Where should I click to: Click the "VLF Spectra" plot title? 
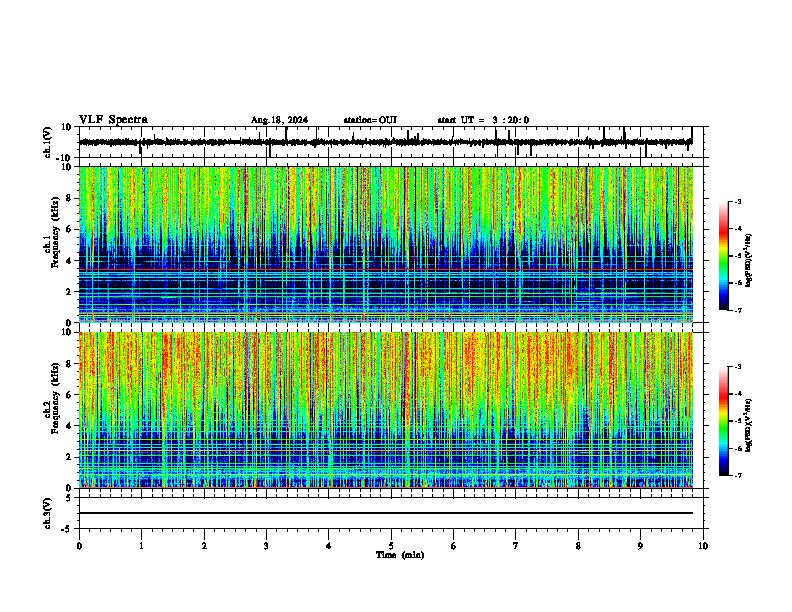click(114, 119)
